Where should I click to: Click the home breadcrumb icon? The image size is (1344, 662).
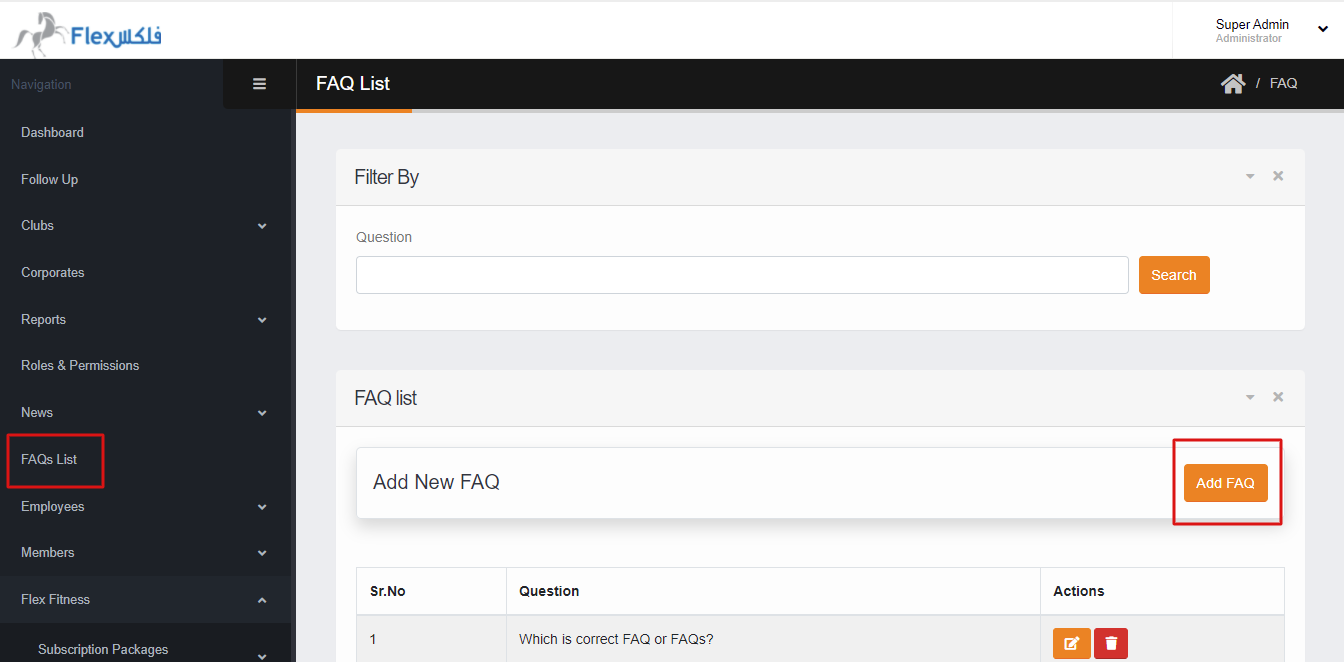(1232, 84)
